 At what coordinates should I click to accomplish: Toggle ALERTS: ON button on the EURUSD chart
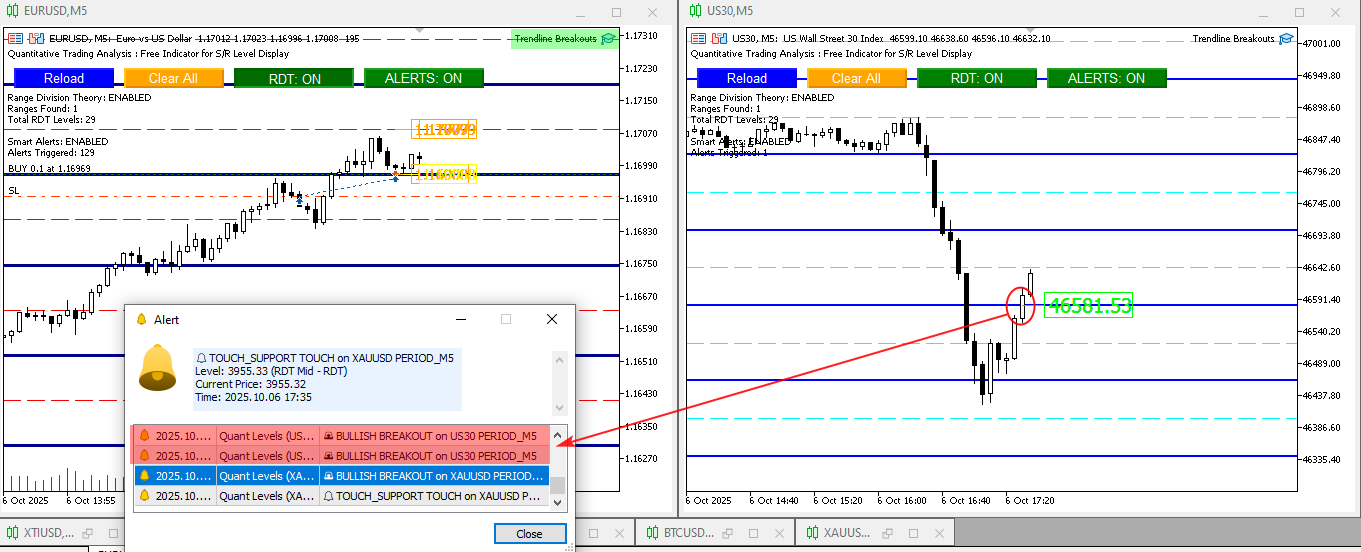[x=424, y=78]
